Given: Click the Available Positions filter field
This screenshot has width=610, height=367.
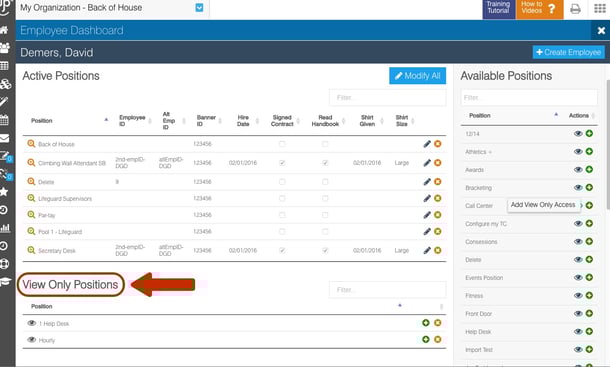Looking at the screenshot, I should (x=529, y=97).
